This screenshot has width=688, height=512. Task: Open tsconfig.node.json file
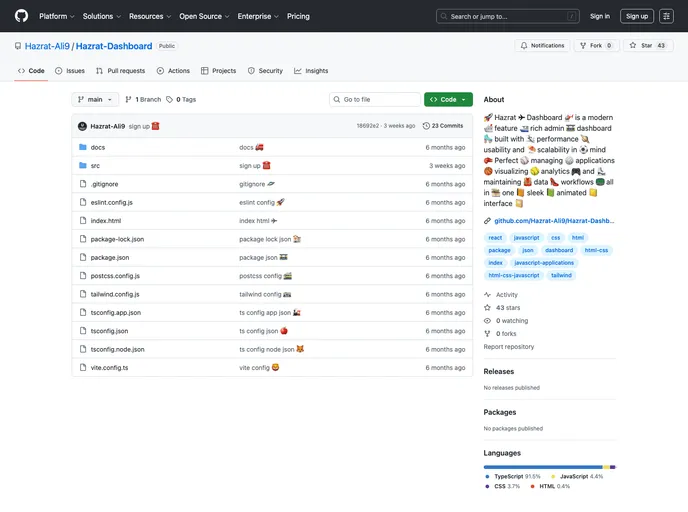[118, 350]
